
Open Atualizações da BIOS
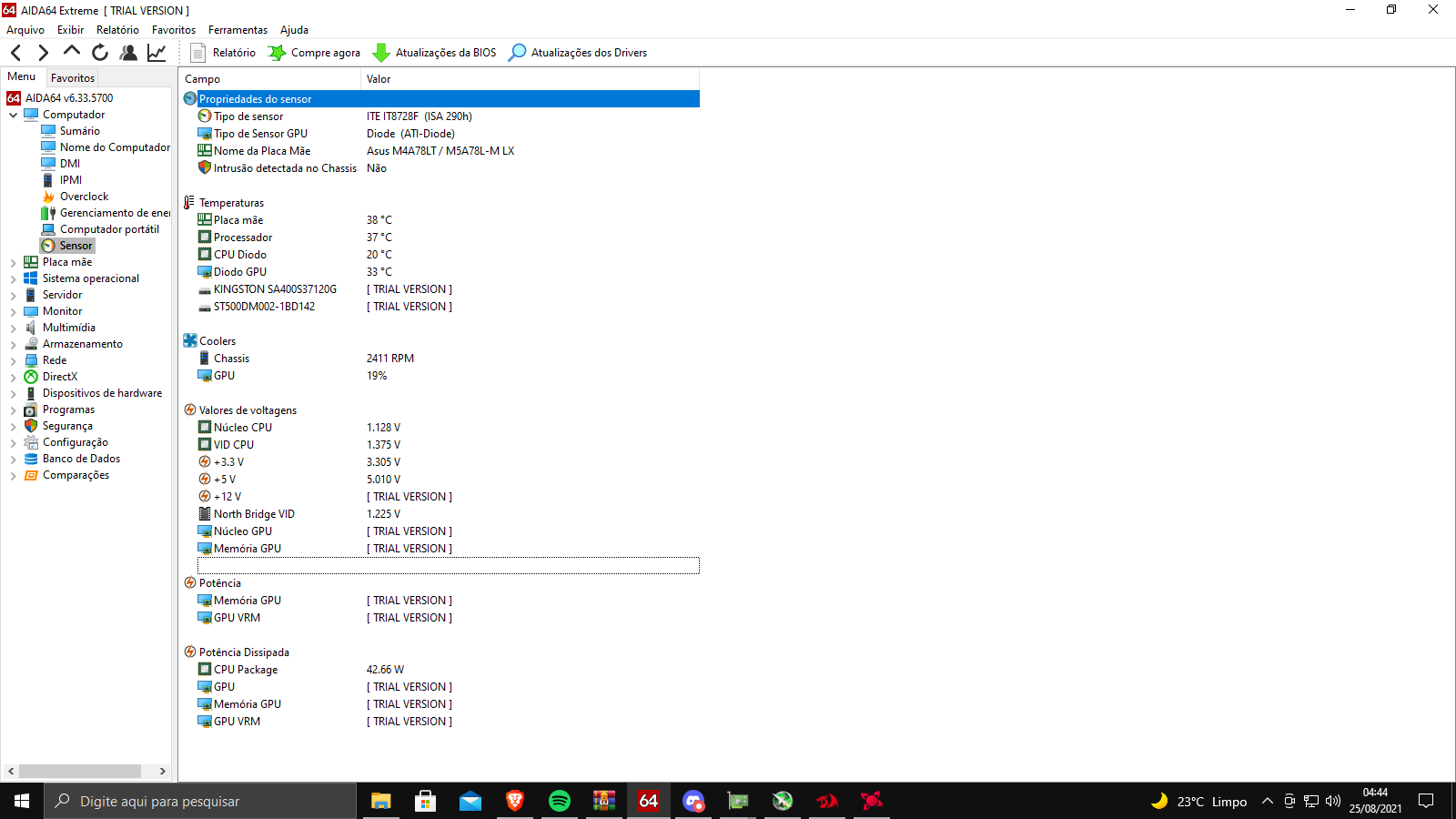(435, 53)
